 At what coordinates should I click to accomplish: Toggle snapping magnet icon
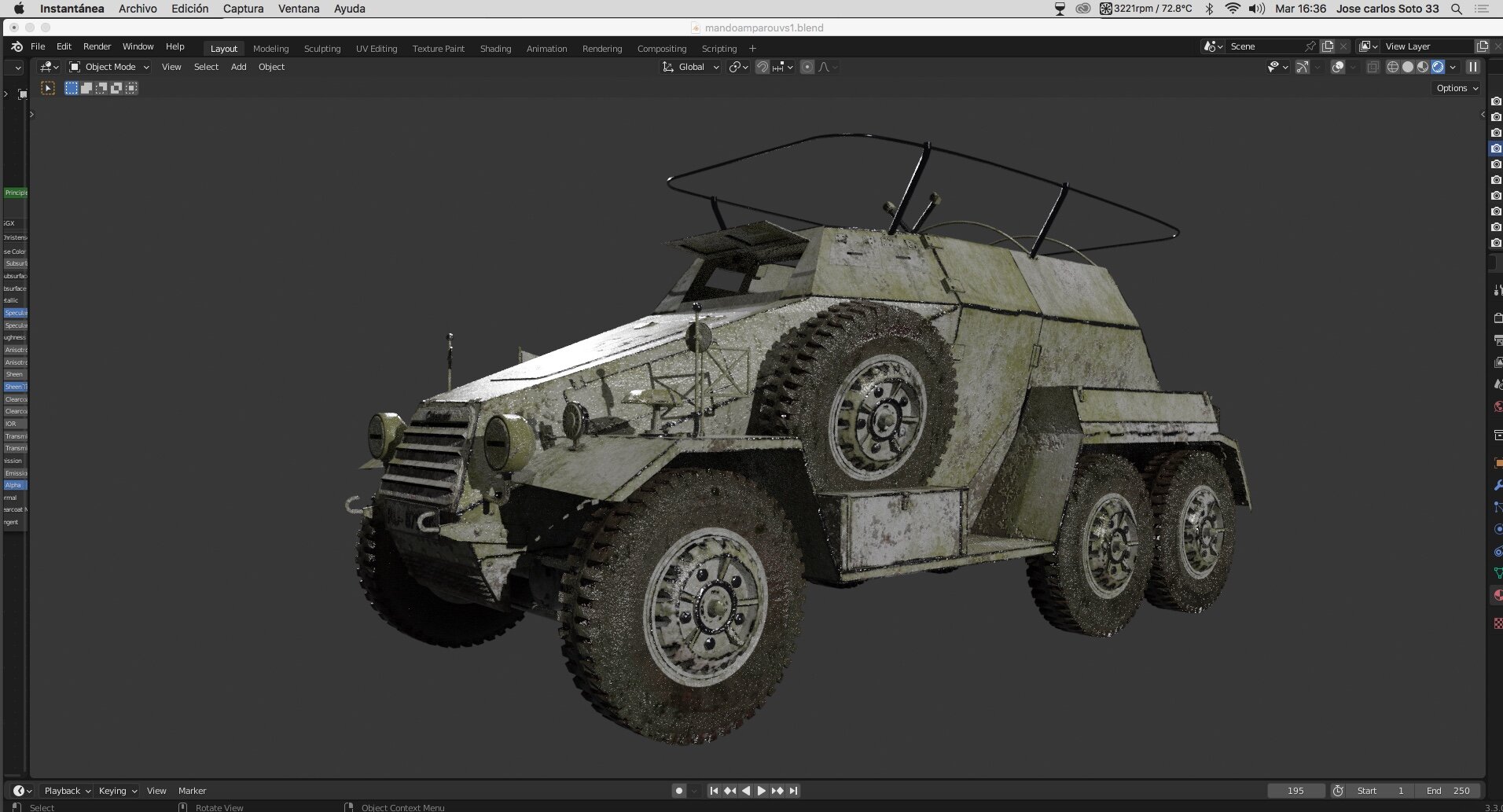click(762, 67)
